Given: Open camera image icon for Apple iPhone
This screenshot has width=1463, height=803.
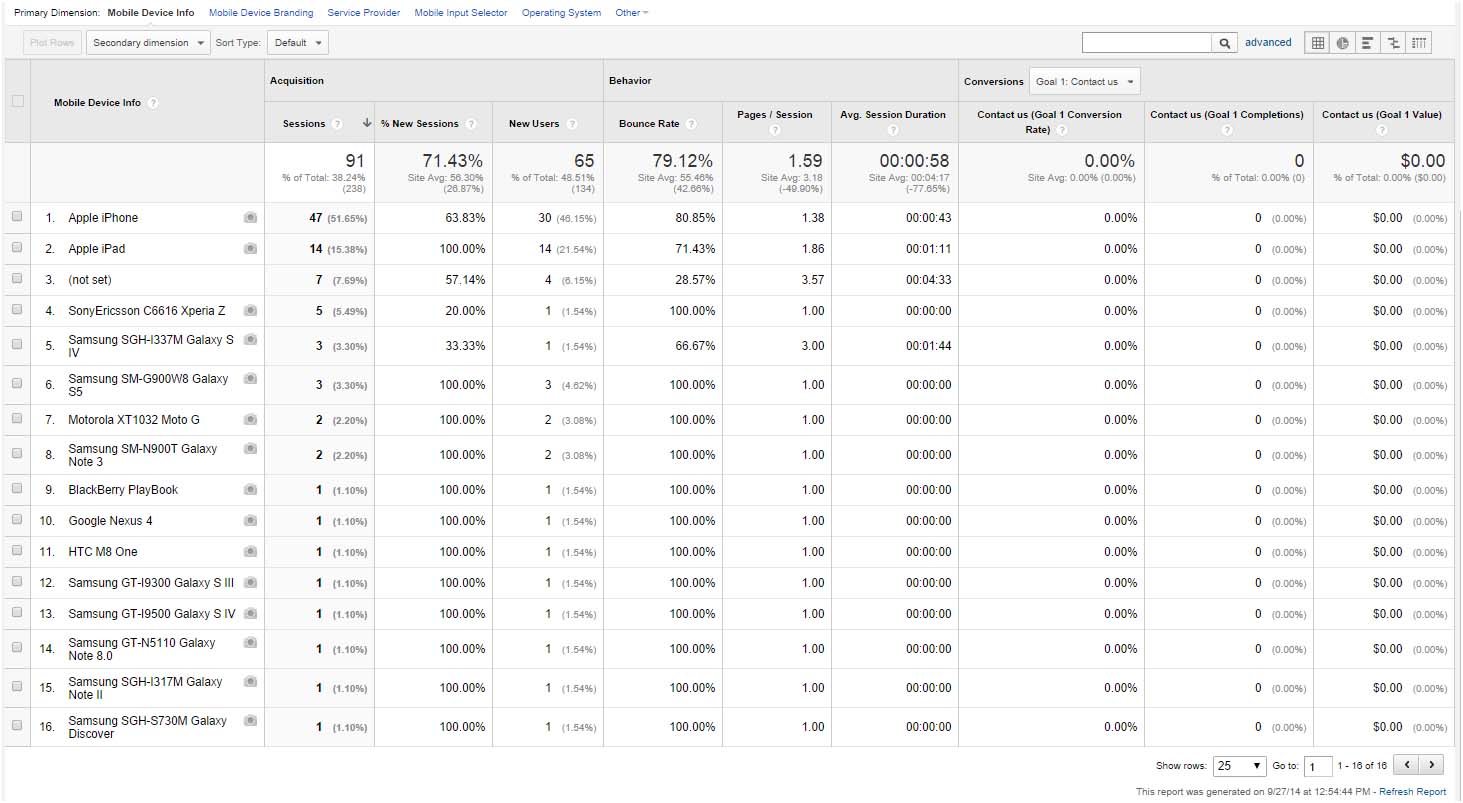Looking at the screenshot, I should [250, 218].
